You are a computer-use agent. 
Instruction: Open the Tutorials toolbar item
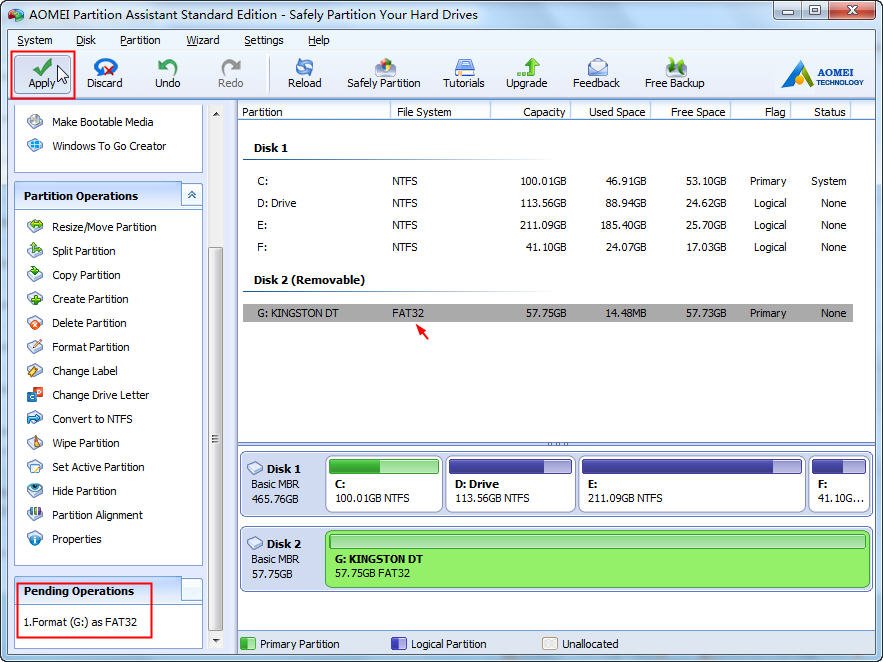[463, 74]
